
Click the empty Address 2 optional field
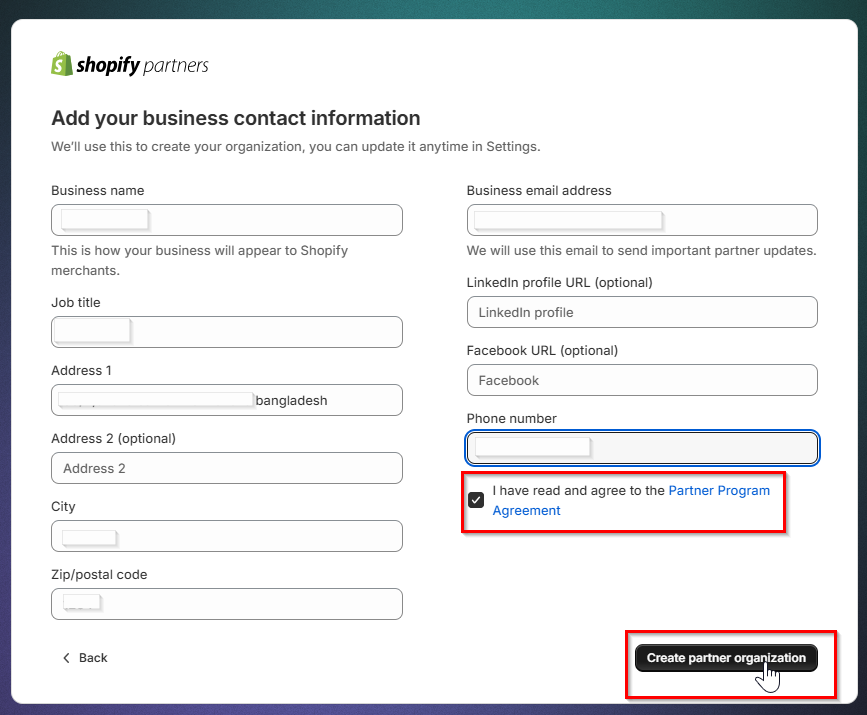(226, 468)
